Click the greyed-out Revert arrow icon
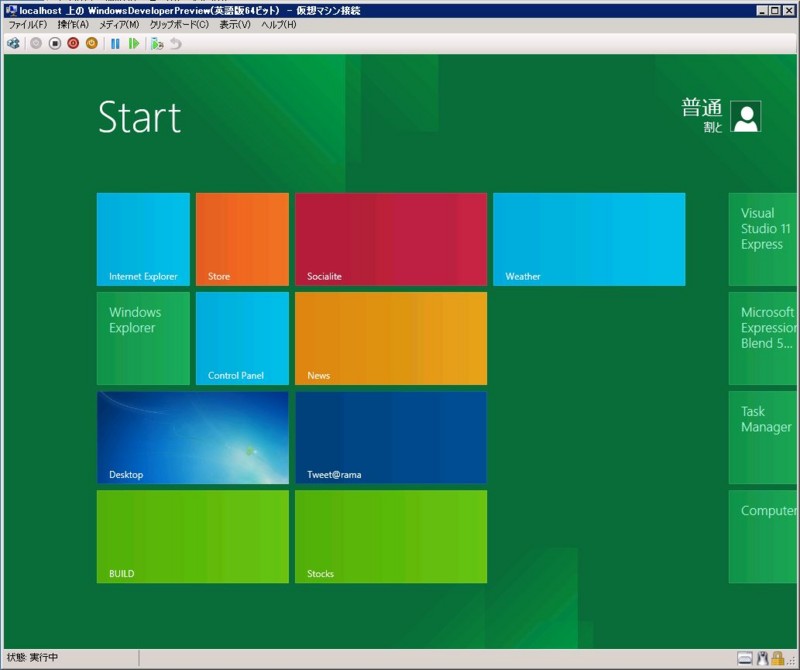The height and width of the screenshot is (670, 800). [176, 44]
